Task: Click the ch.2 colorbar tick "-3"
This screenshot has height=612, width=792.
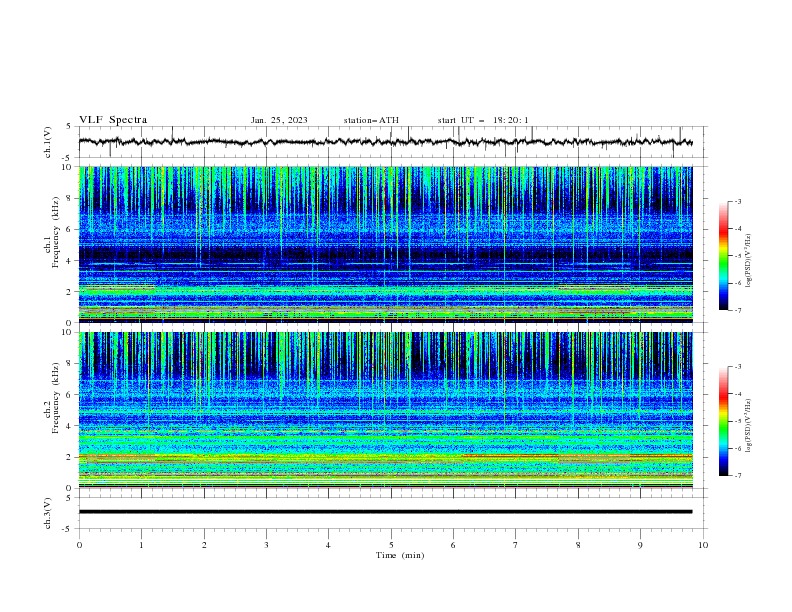Action: 738,367
